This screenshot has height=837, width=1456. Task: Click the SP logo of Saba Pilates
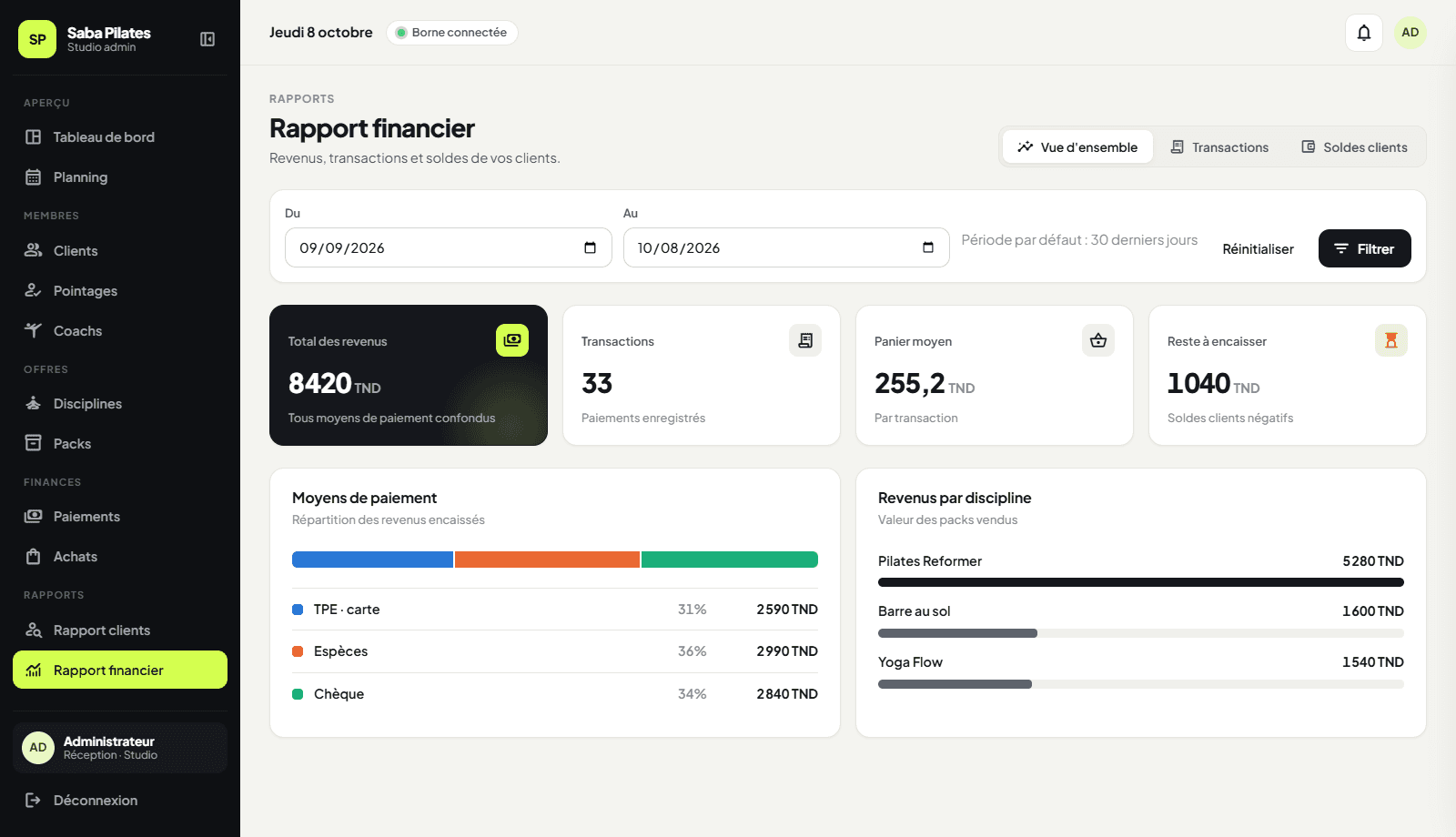(37, 39)
